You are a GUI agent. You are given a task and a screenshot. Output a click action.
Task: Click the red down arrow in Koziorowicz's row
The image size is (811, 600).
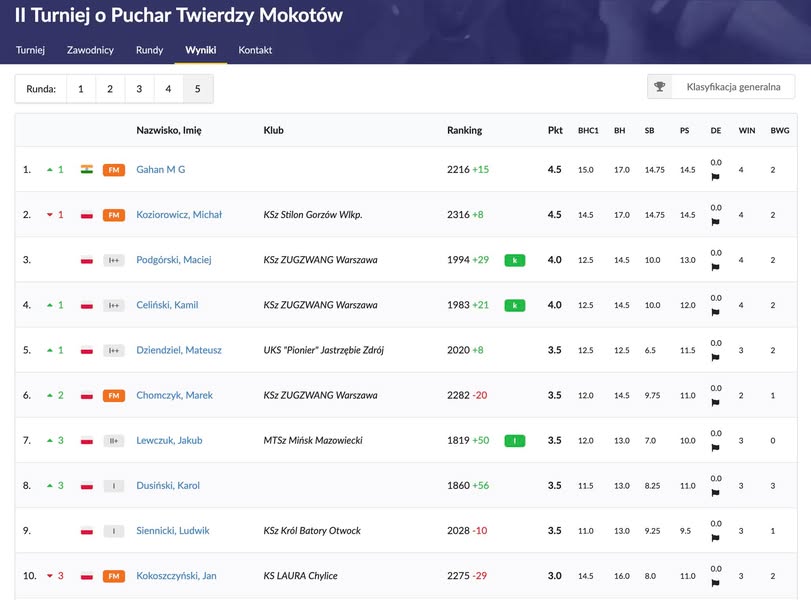click(x=50, y=215)
